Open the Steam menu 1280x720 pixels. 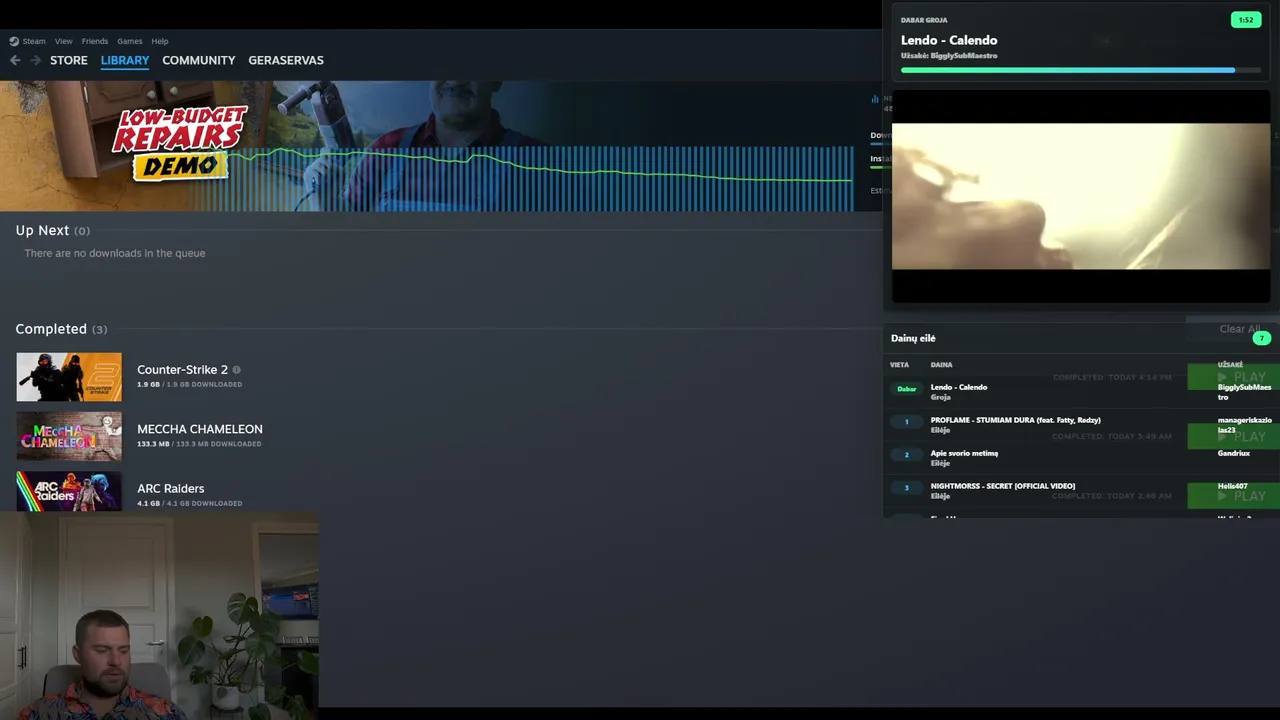coord(34,41)
